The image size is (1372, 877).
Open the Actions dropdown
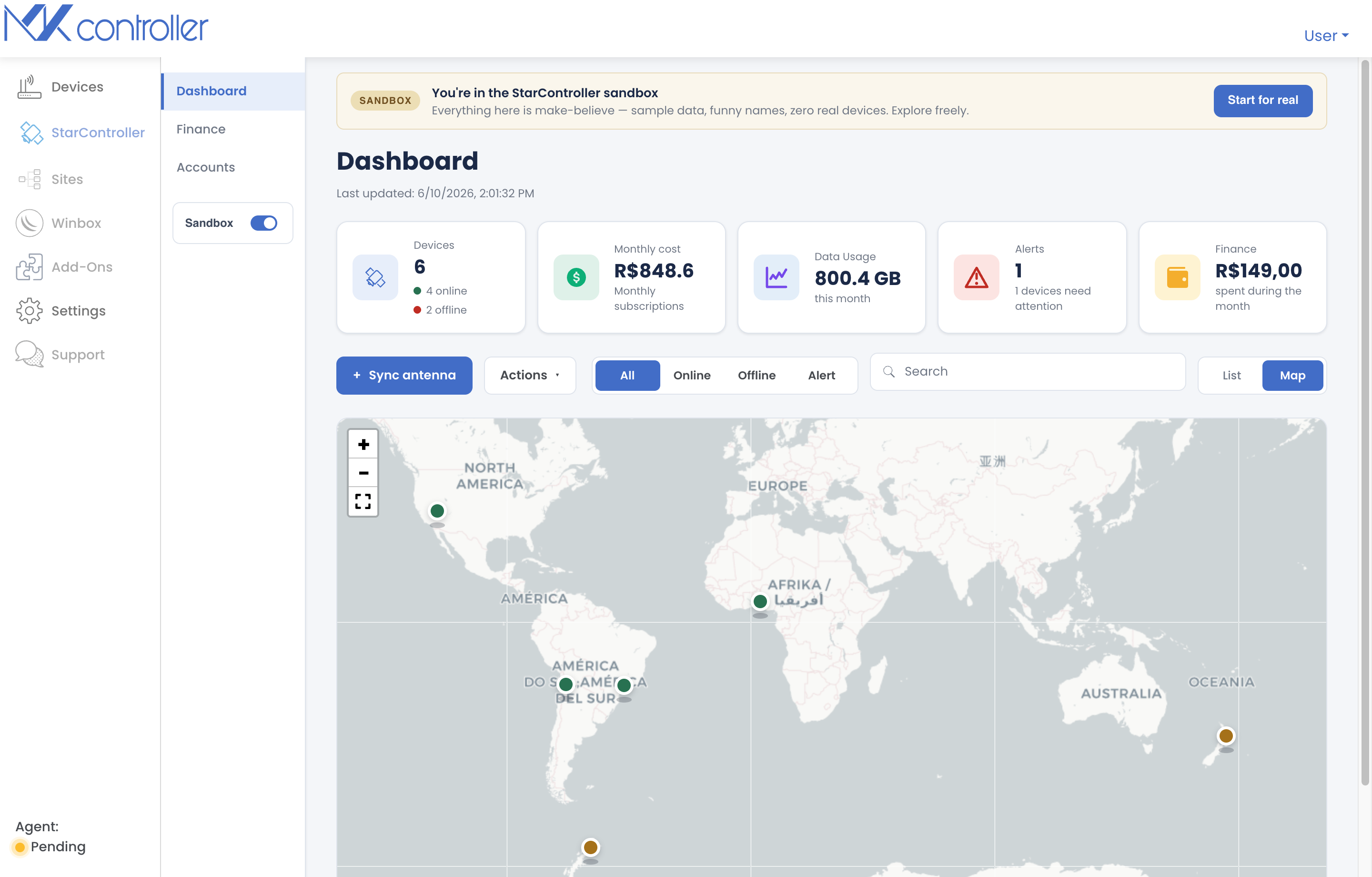click(x=530, y=375)
